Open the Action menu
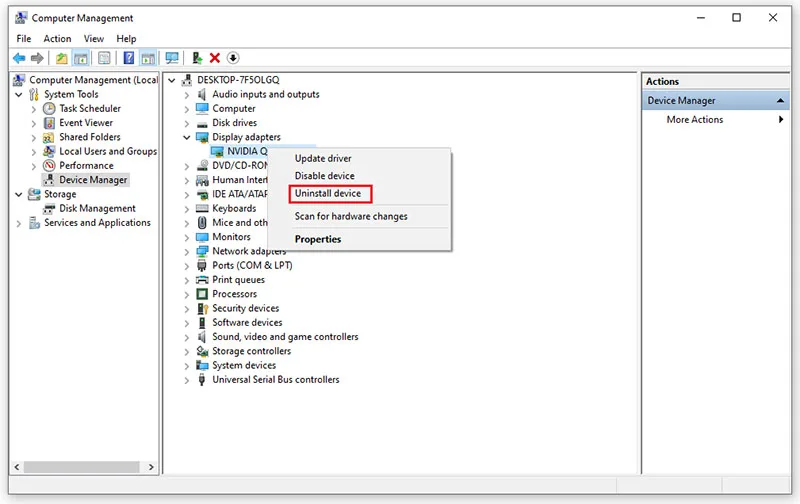The image size is (800, 504). (x=57, y=39)
